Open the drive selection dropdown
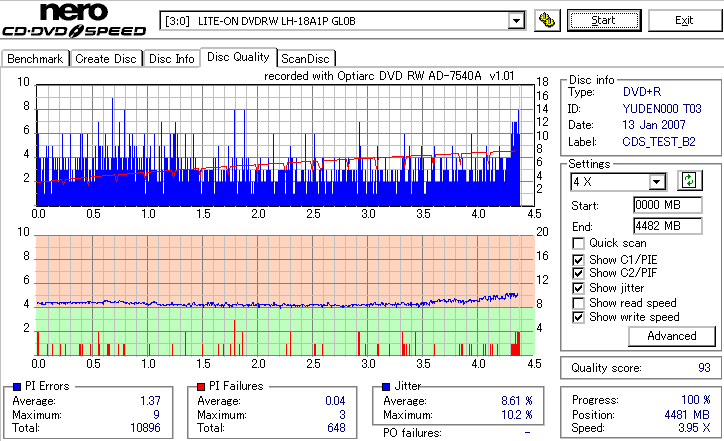 (x=516, y=21)
